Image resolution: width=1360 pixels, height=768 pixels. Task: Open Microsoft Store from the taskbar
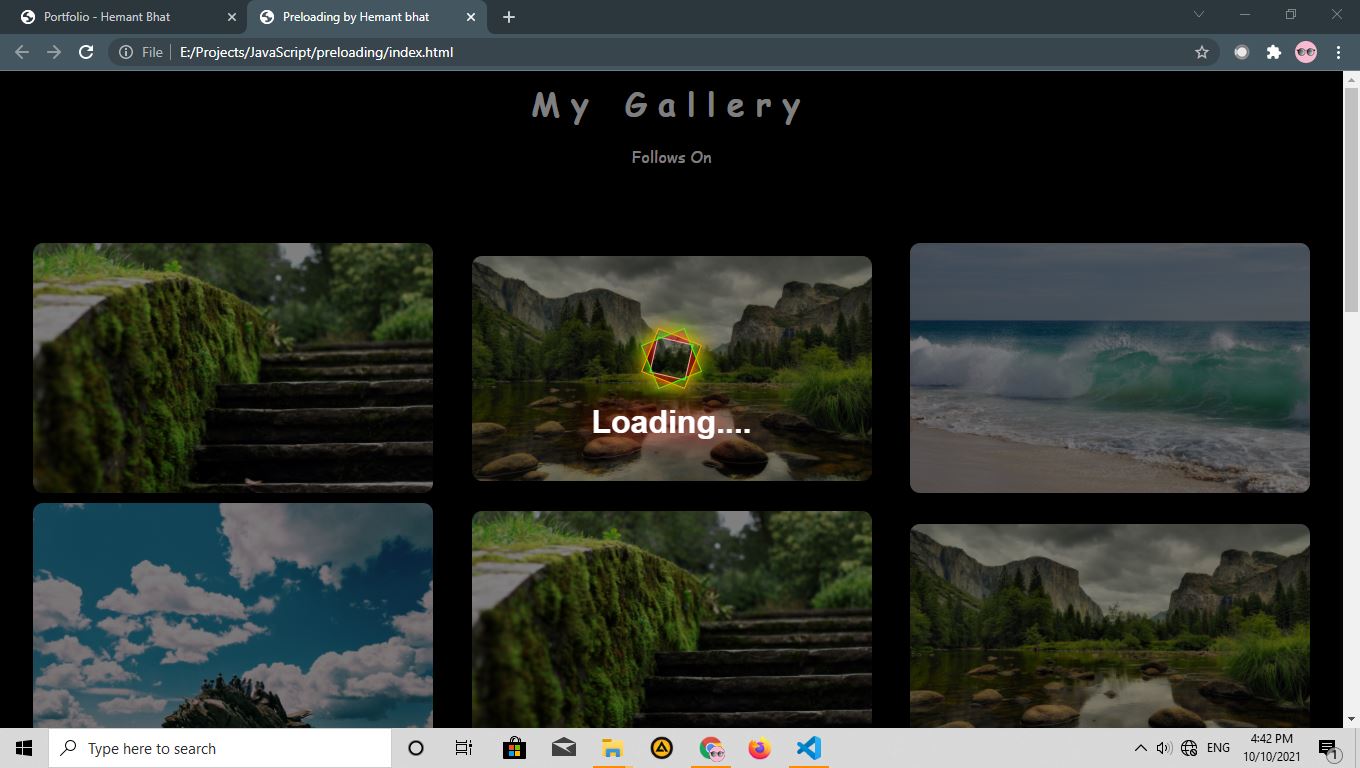[514, 747]
